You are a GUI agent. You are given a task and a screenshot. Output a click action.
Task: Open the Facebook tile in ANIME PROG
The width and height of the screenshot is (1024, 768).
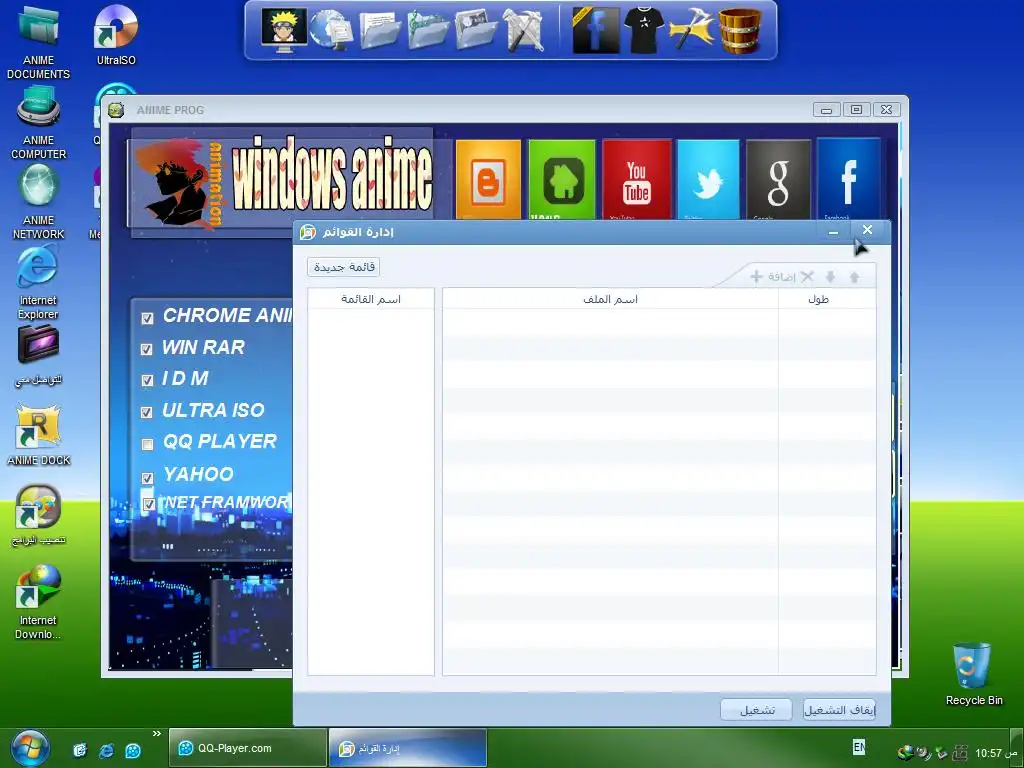coord(848,180)
